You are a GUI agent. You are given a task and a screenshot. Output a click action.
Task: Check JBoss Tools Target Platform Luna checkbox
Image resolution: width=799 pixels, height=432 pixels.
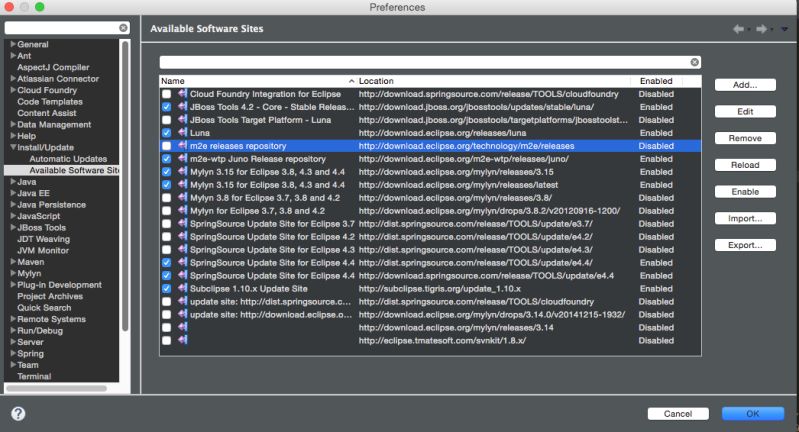click(x=167, y=120)
